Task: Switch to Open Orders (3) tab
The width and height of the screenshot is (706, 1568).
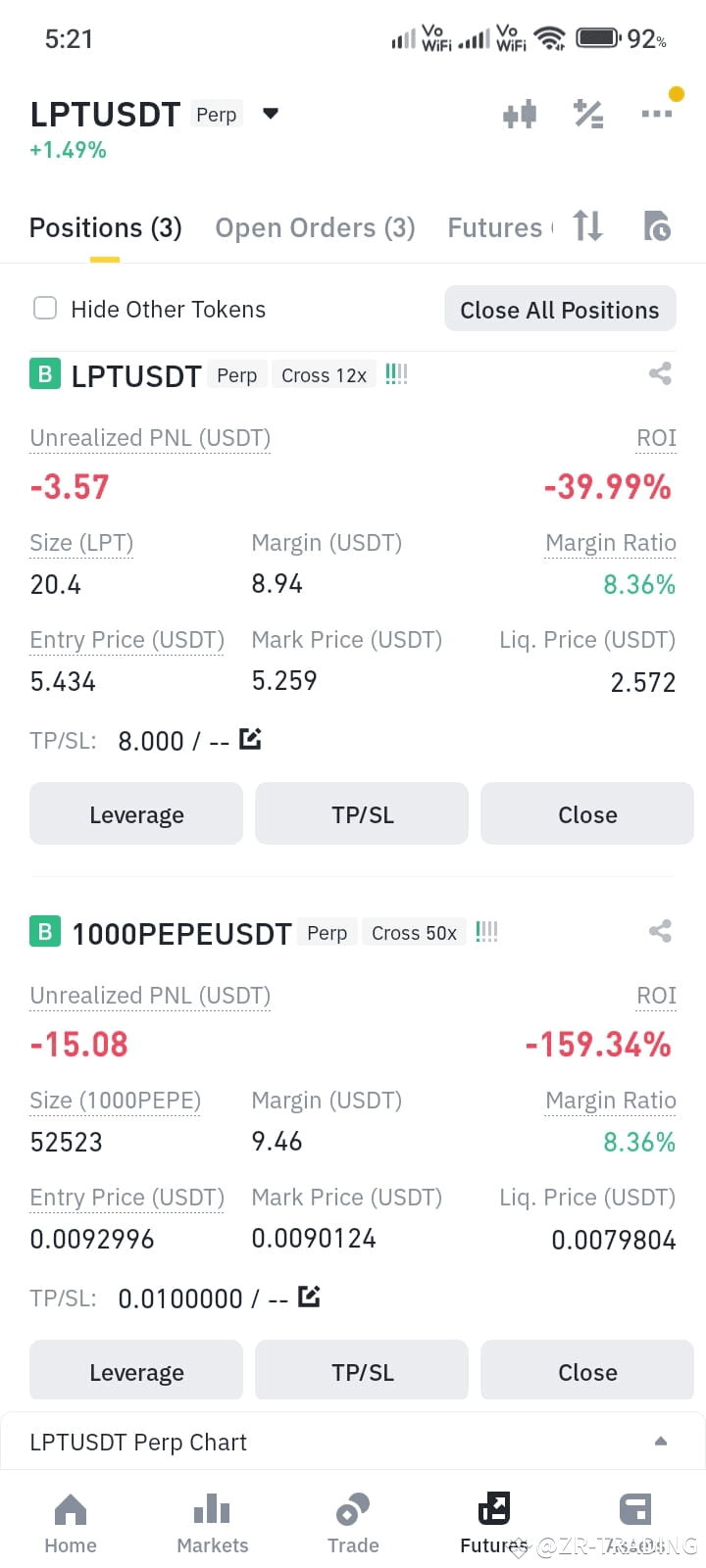Action: coord(316,228)
